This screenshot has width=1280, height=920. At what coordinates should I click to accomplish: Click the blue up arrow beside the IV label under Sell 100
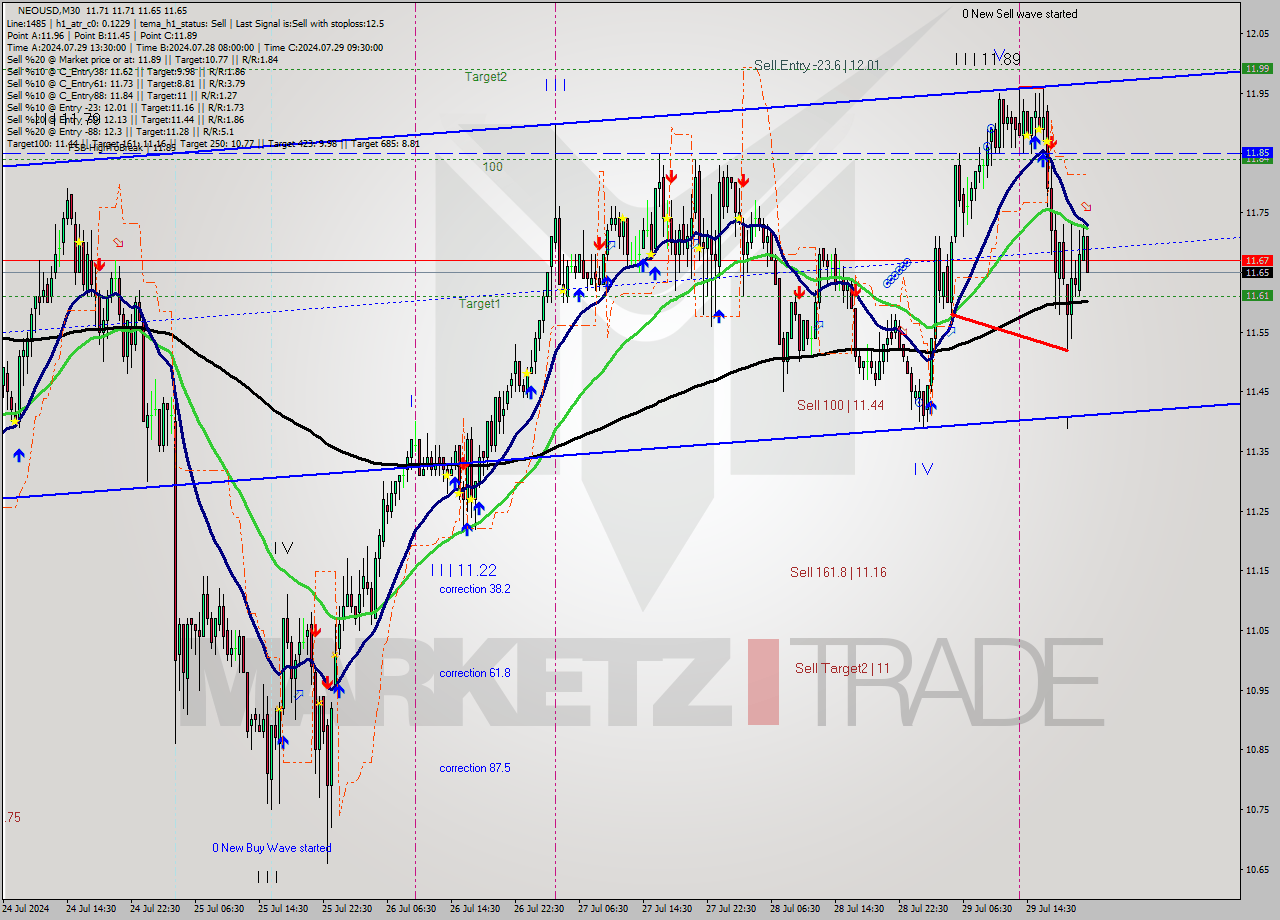click(932, 406)
